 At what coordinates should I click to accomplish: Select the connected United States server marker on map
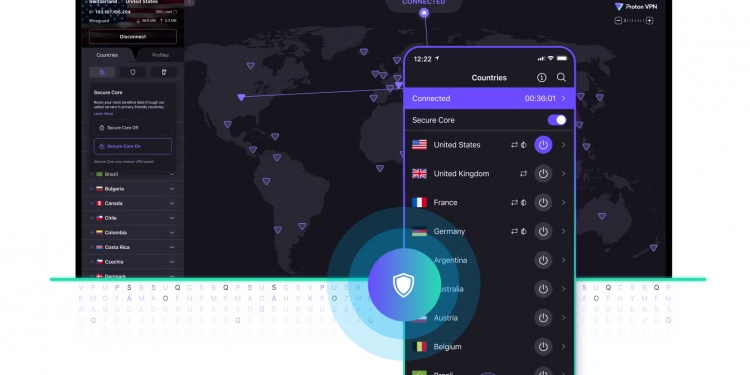[241, 97]
